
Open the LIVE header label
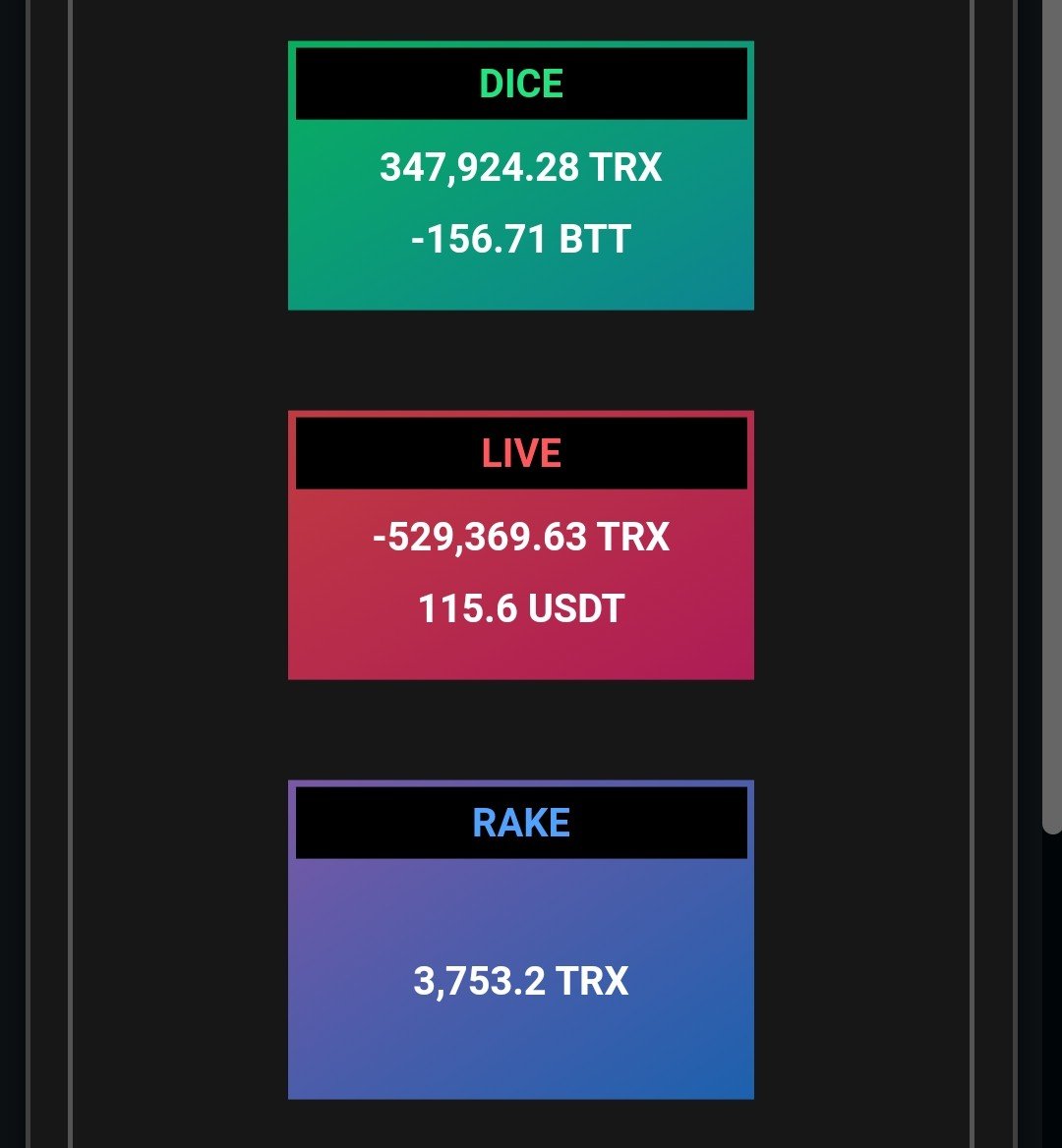521,454
